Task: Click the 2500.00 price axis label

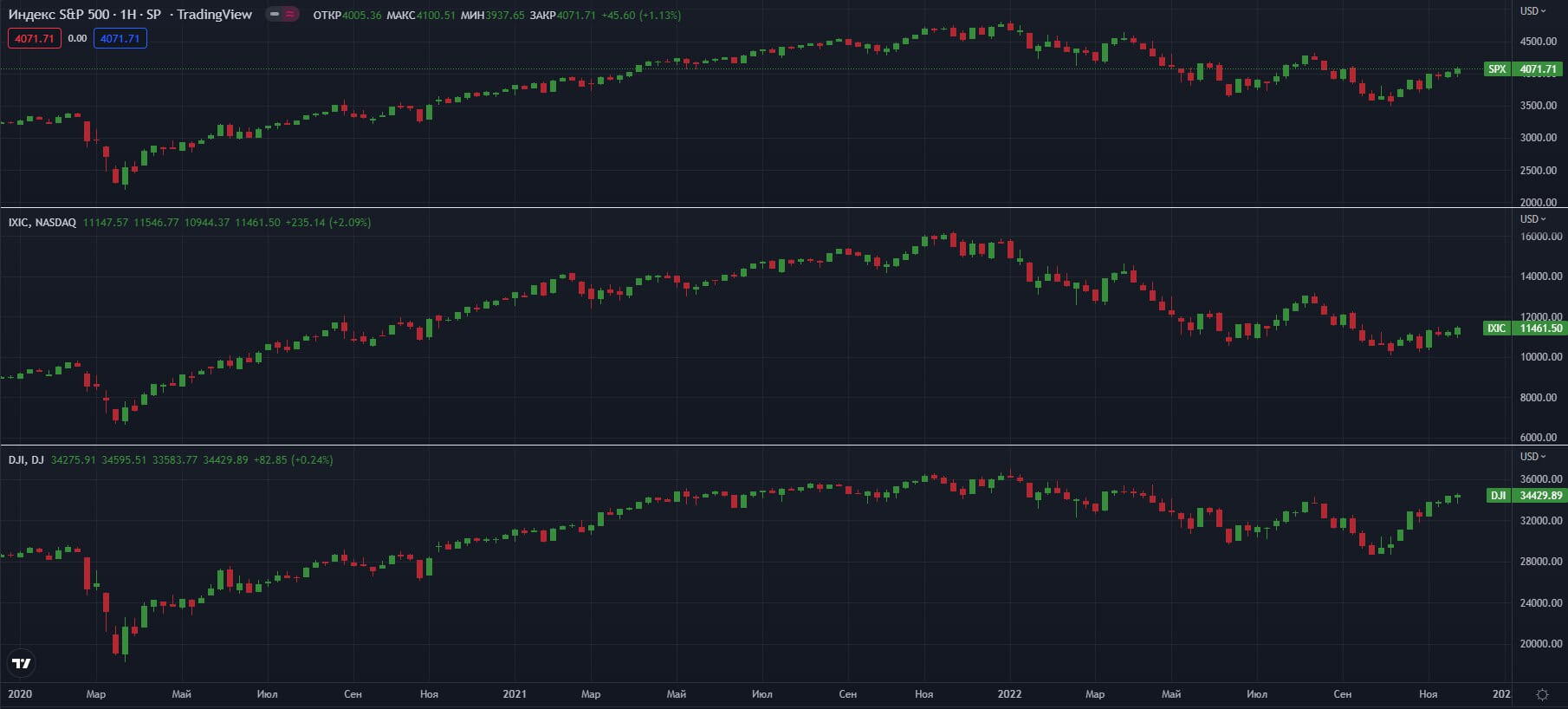Action: (1539, 171)
